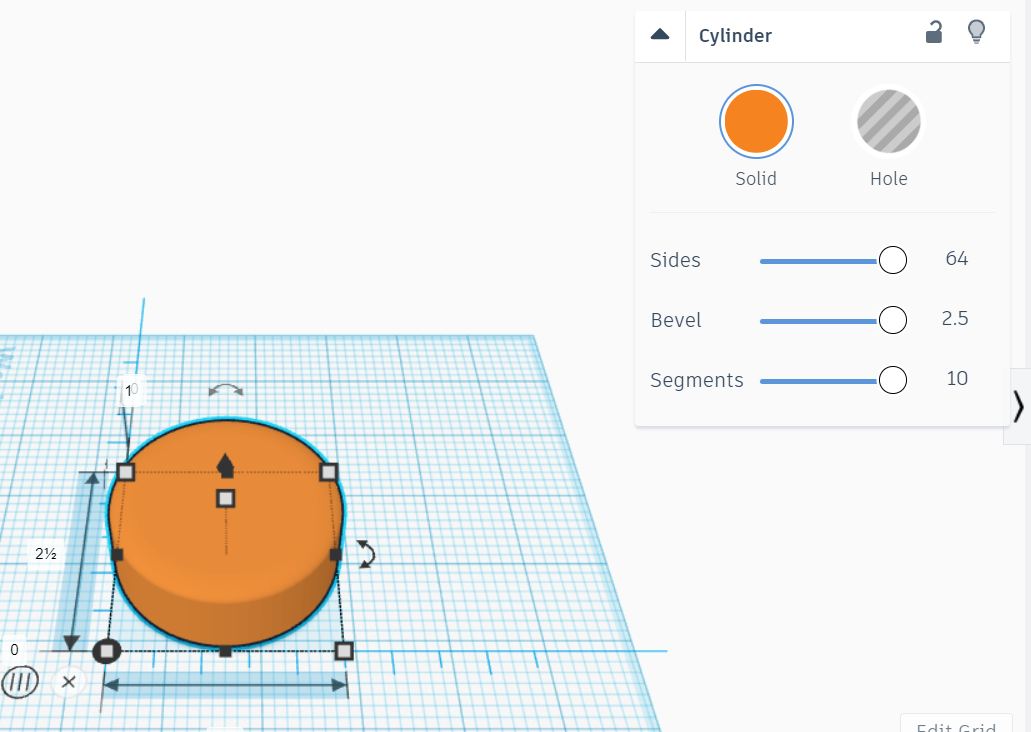The height and width of the screenshot is (732, 1031).
Task: Hide the Cylinder using the lightbulb icon
Action: point(977,32)
